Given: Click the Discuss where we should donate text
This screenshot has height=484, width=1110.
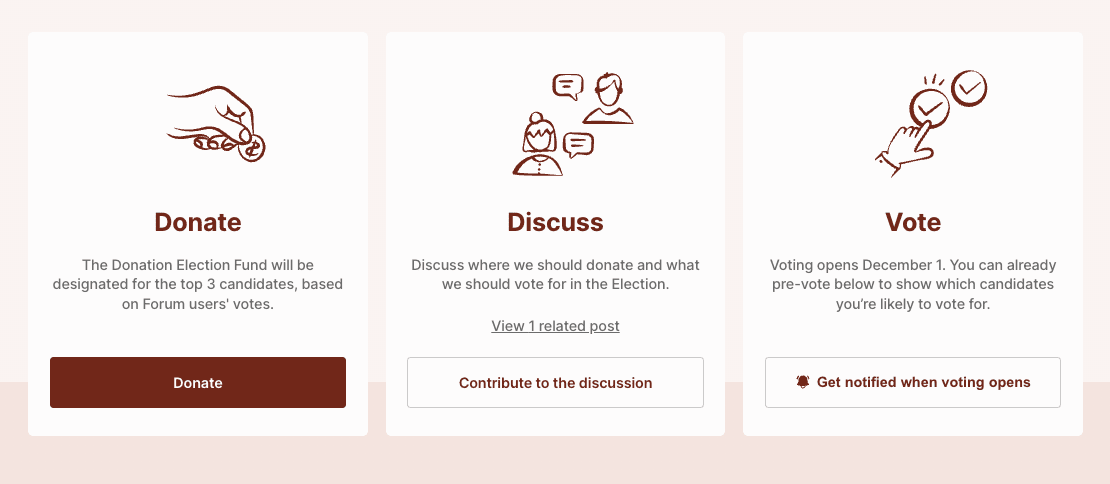Looking at the screenshot, I should (555, 275).
